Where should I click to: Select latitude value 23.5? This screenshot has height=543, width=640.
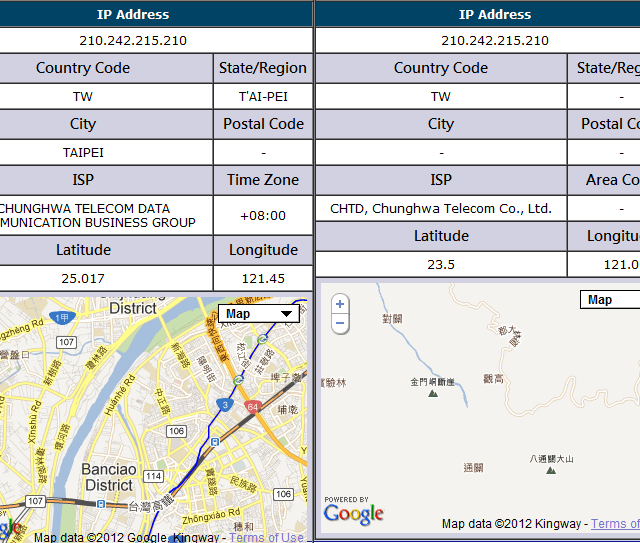441,264
